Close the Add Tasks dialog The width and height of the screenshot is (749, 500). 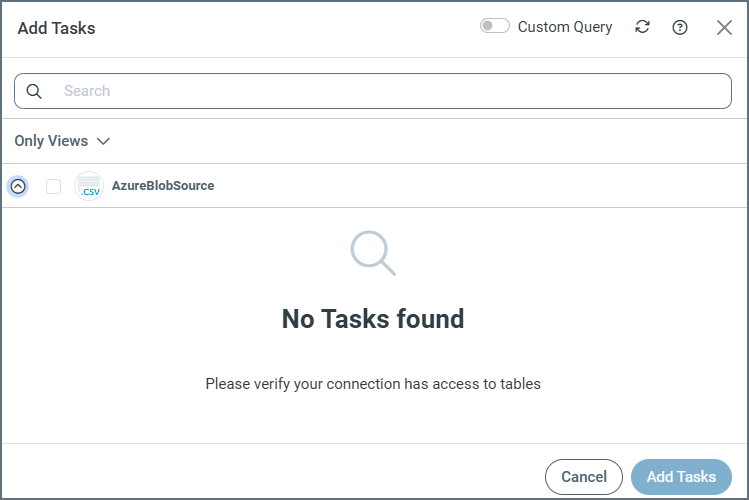[x=724, y=27]
